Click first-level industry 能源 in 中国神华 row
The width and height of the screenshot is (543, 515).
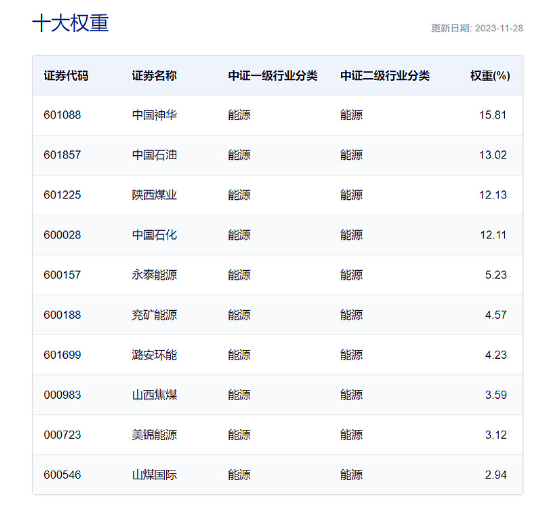[239, 115]
